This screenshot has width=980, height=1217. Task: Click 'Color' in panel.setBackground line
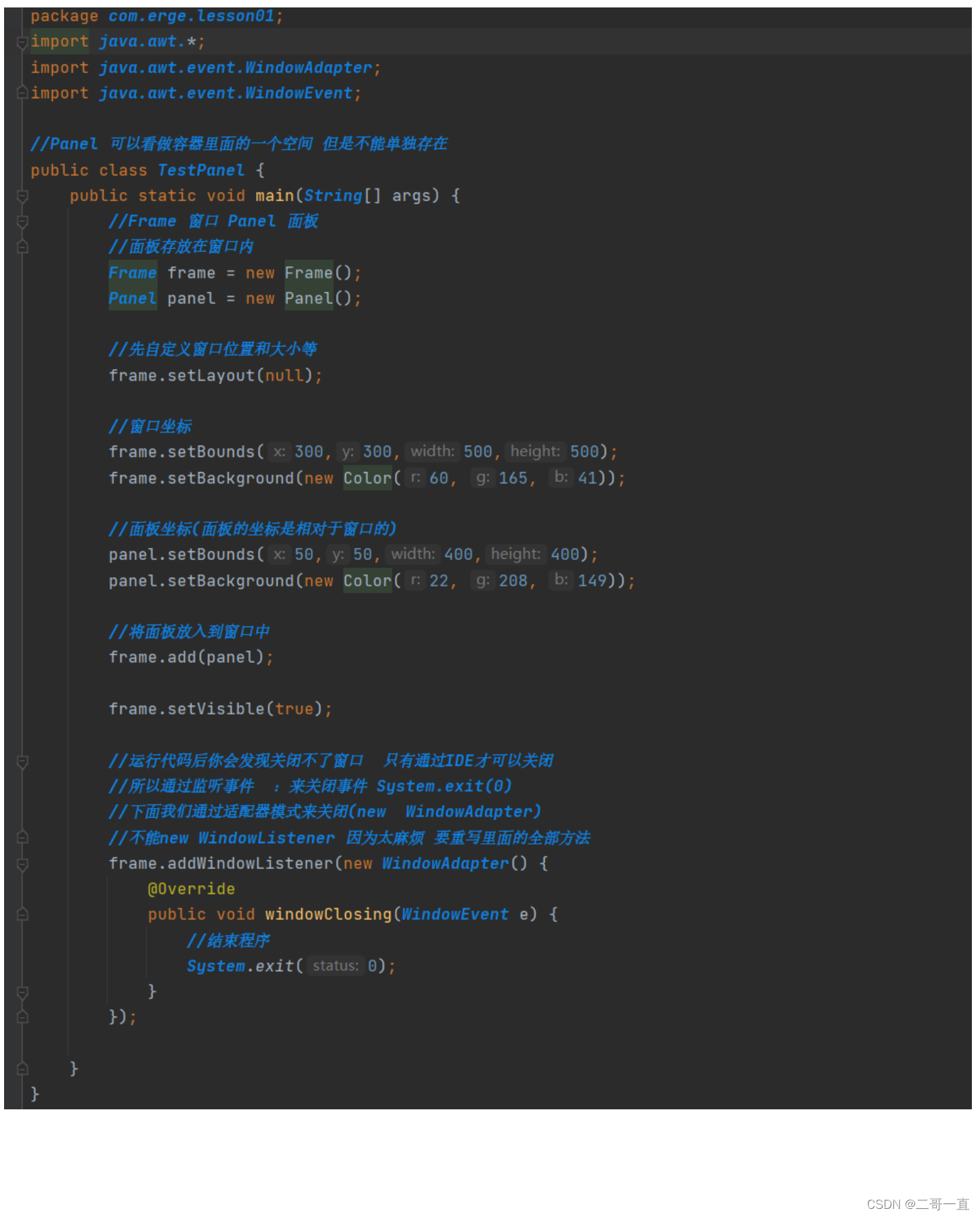pyautogui.click(x=368, y=581)
